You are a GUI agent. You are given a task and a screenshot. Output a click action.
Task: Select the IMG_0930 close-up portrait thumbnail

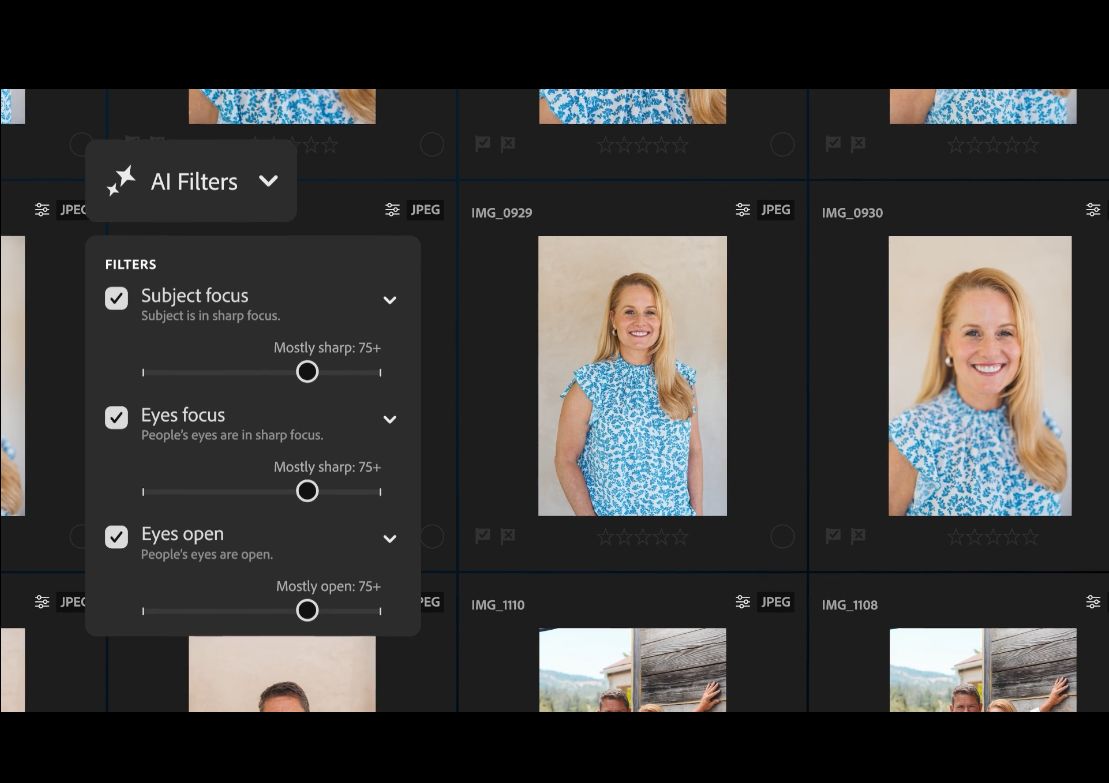coord(980,376)
